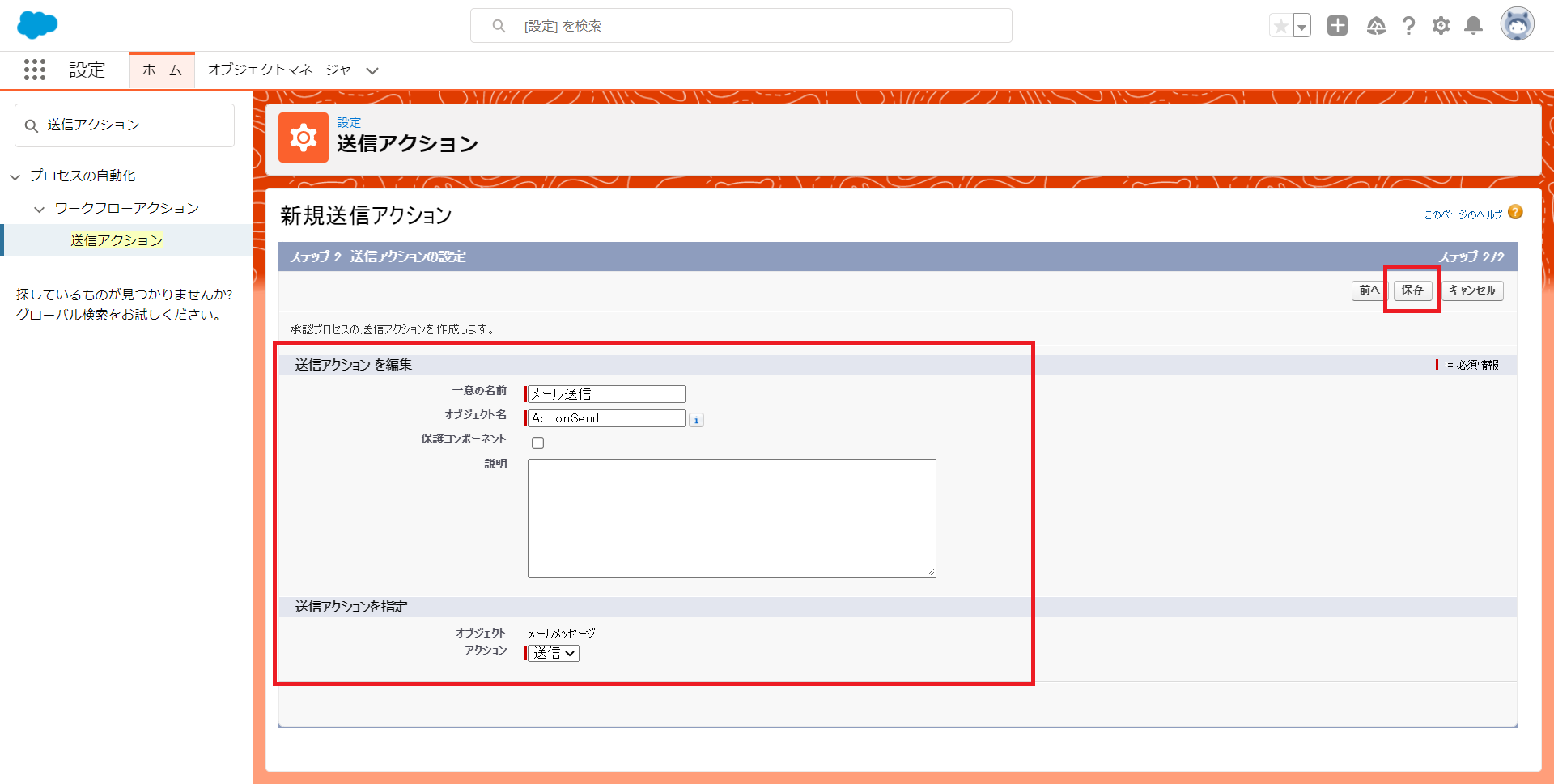Click the Salesforce cloud logo
Image resolution: width=1554 pixels, height=784 pixels.
click(37, 25)
